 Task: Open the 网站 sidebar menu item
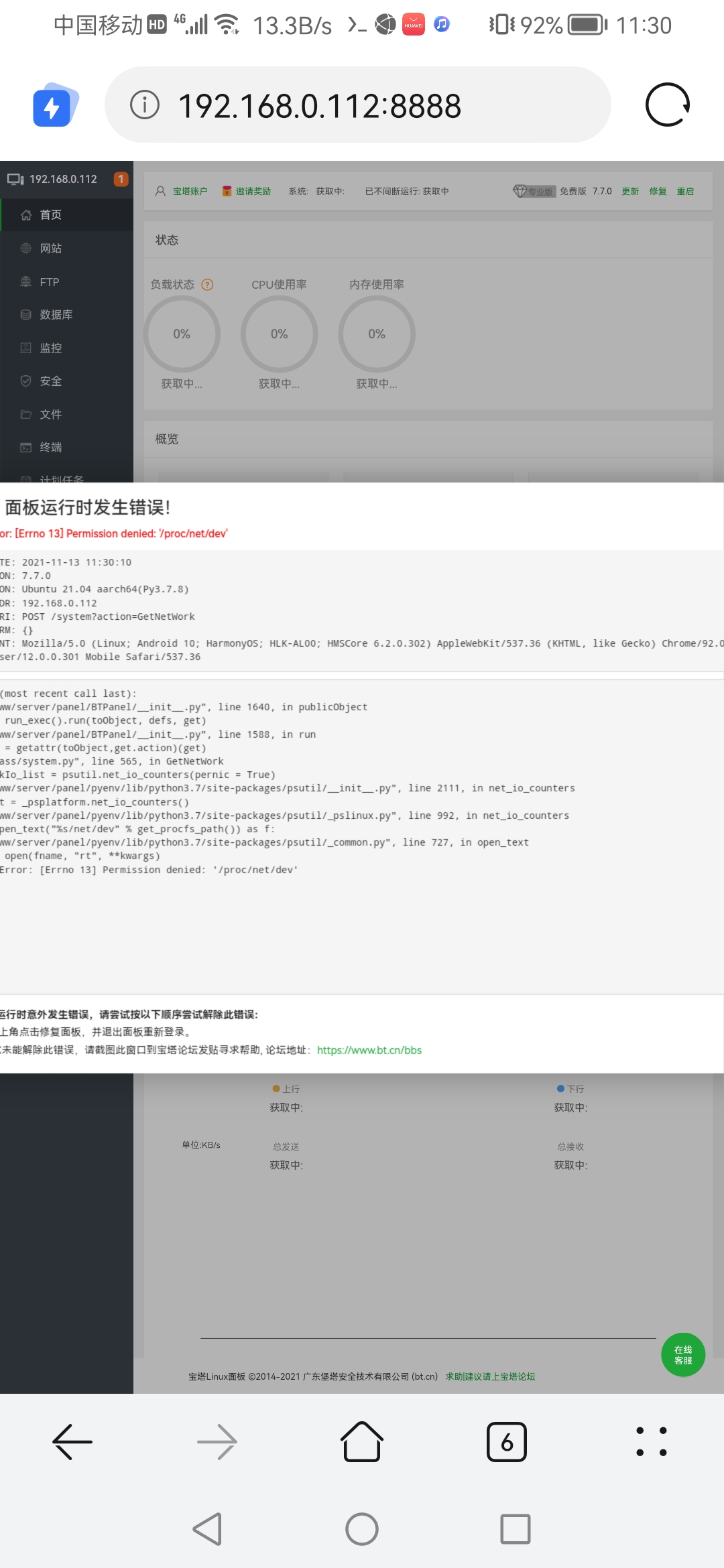click(66, 249)
